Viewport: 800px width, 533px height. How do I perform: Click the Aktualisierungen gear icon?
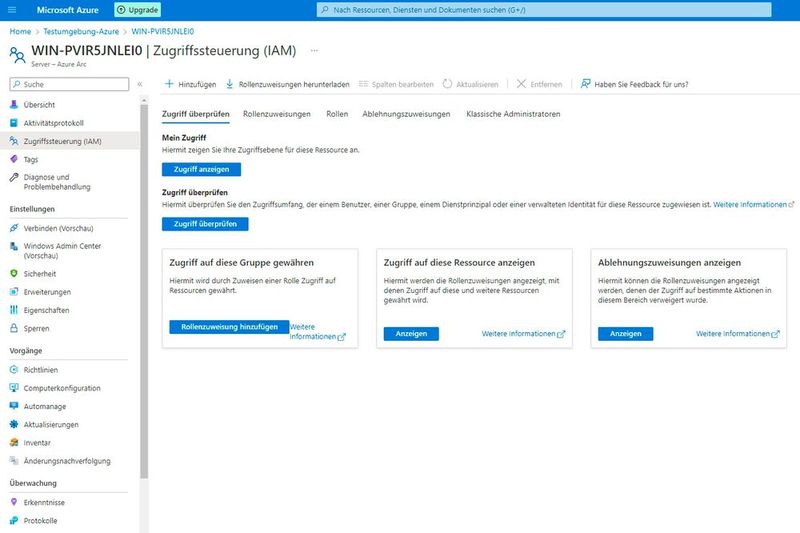click(14, 424)
